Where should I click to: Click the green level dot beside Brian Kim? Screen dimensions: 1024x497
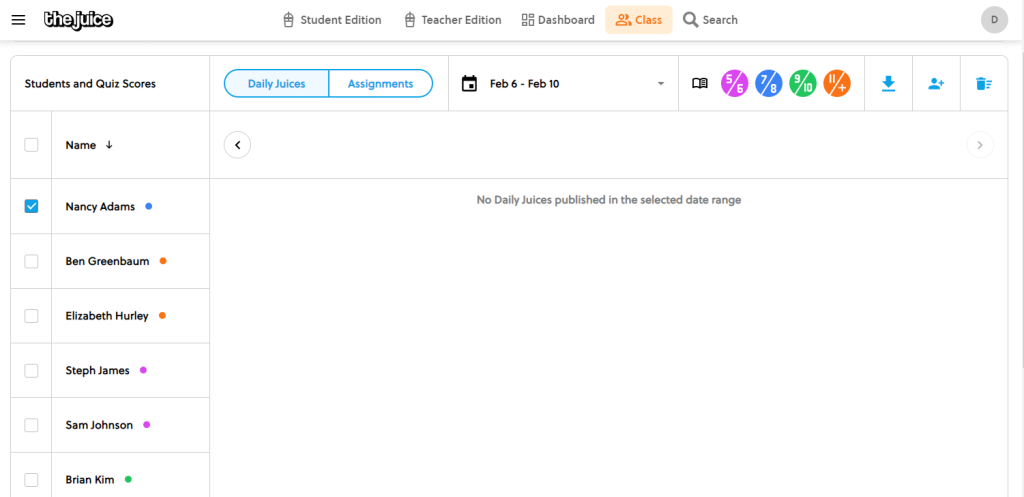128,479
